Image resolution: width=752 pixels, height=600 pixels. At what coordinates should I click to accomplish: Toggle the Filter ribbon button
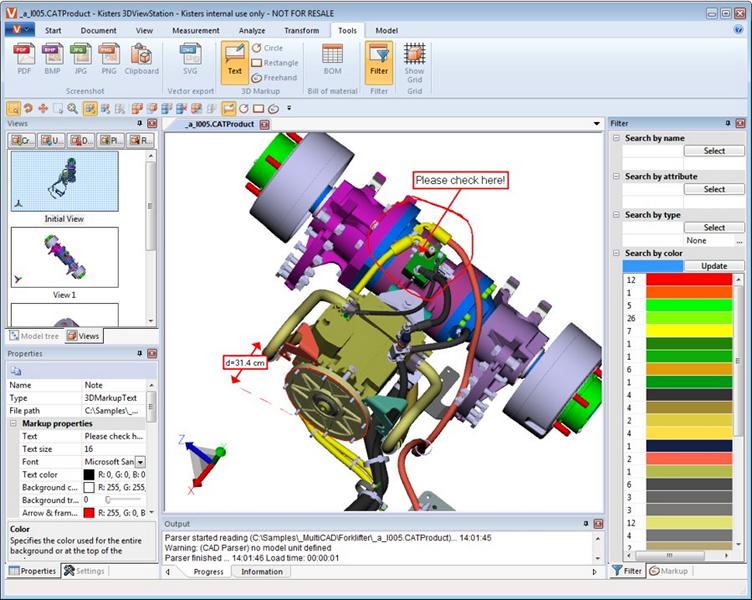(379, 62)
